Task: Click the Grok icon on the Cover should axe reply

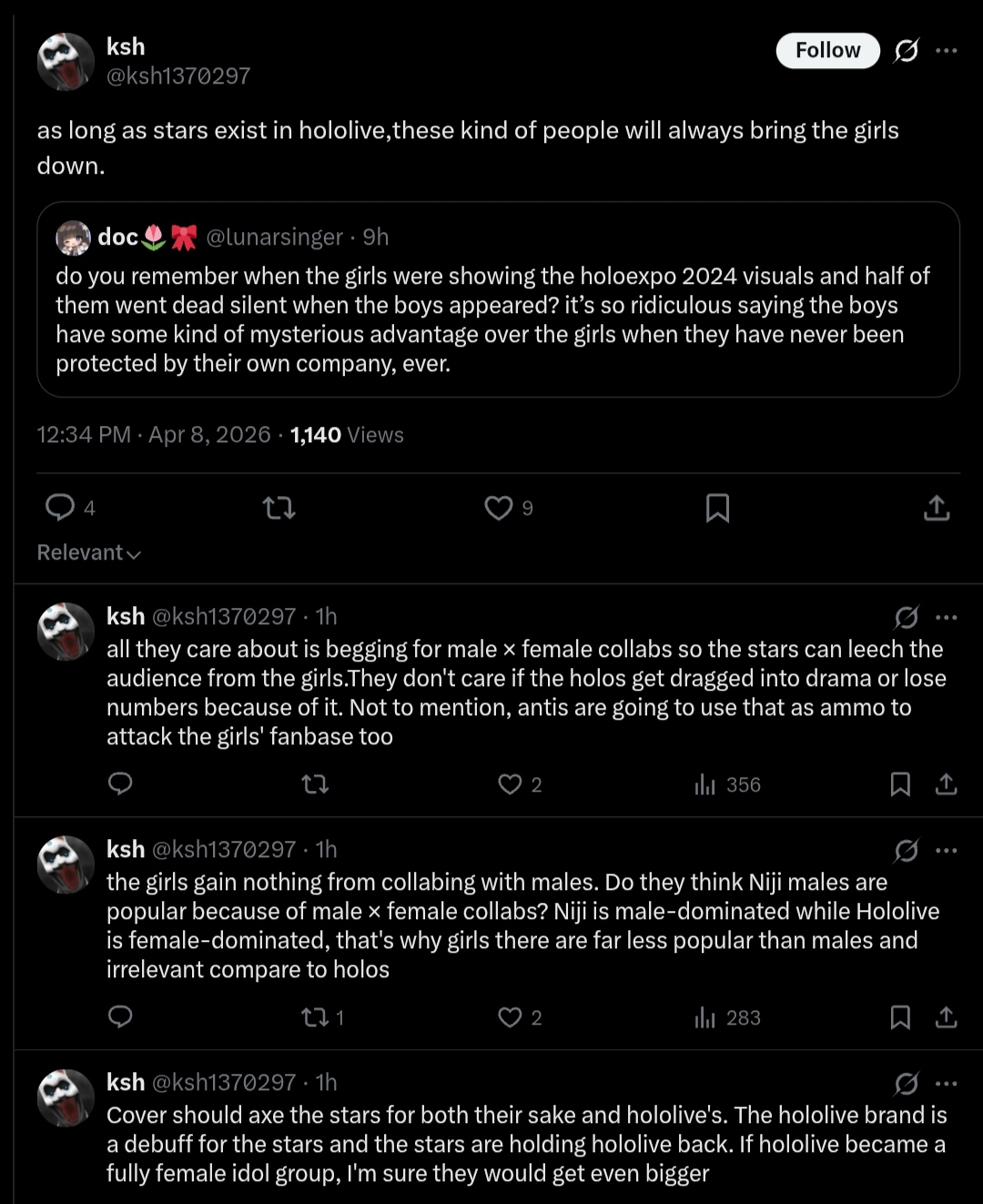Action: 907,1083
